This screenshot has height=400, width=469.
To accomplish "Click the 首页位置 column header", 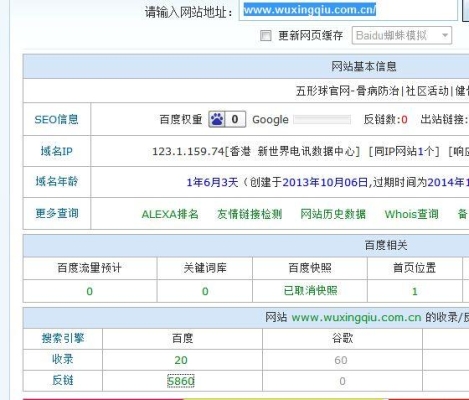I will click(x=415, y=268).
